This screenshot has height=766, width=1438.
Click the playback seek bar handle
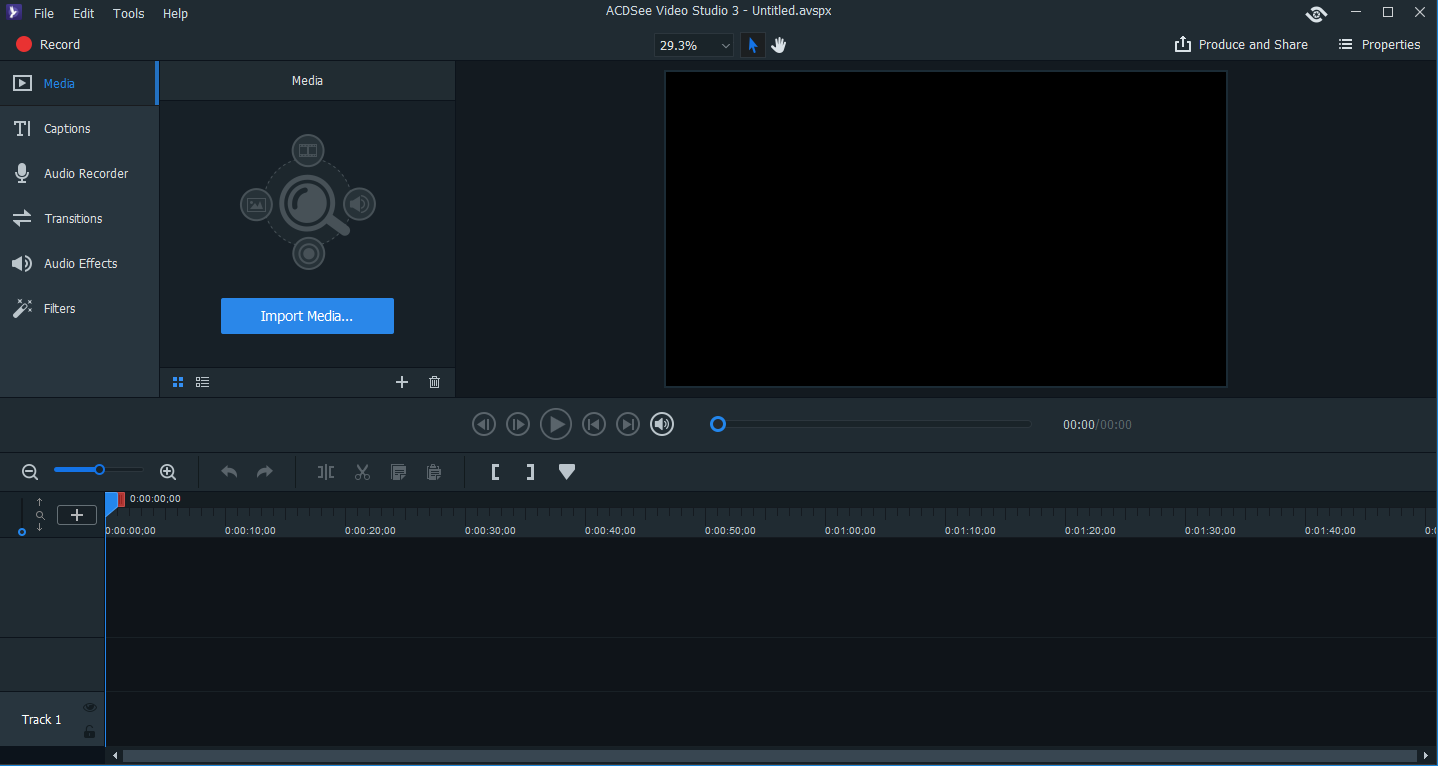click(717, 424)
